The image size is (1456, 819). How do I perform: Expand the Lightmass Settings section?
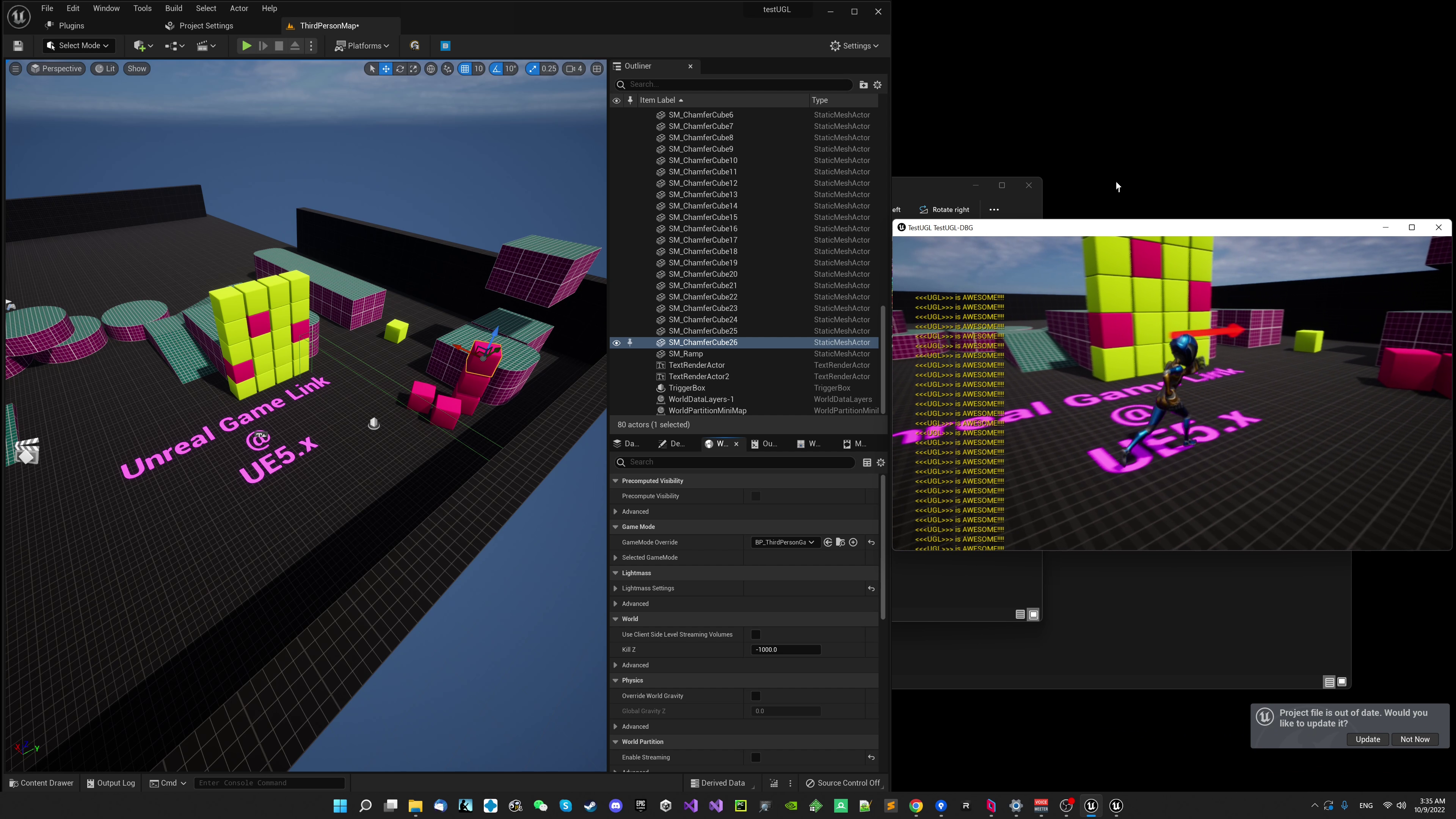tap(615, 588)
